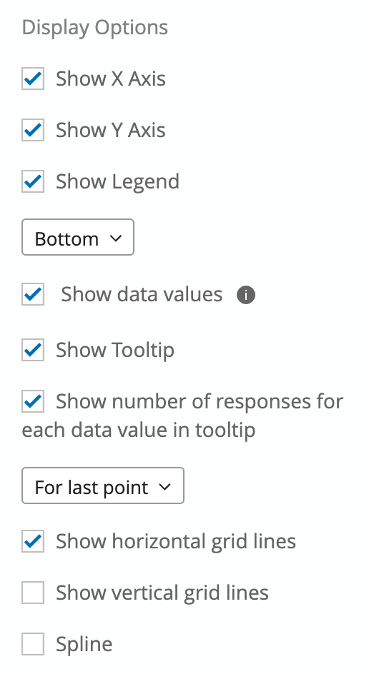
Task: Uncheck the Show data values checkbox
Action: [x=33, y=294]
